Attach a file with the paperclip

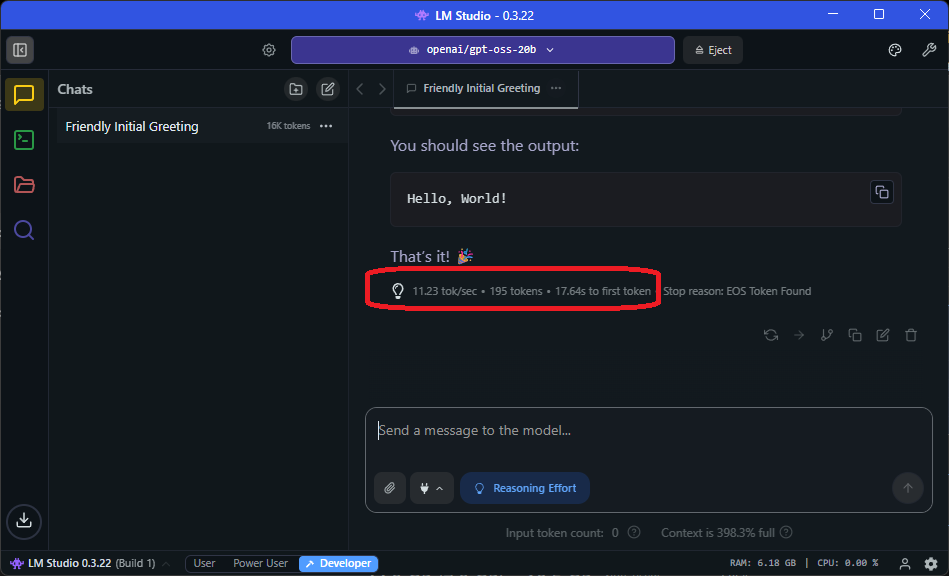(x=390, y=488)
